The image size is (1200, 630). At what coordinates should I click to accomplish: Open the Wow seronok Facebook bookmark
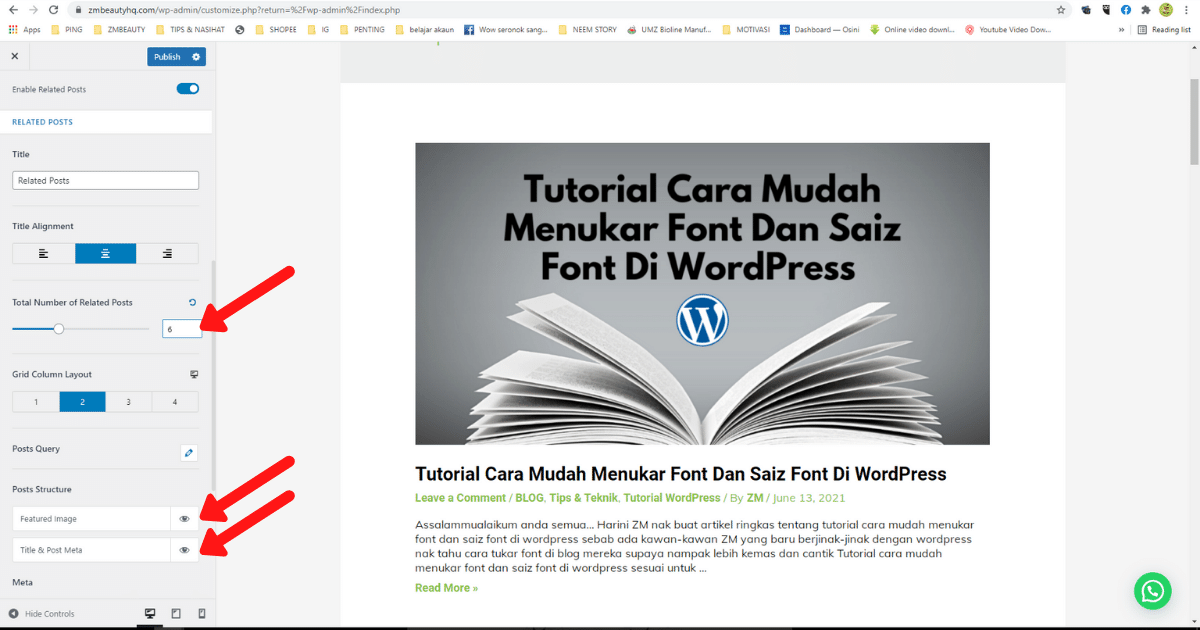click(x=506, y=30)
